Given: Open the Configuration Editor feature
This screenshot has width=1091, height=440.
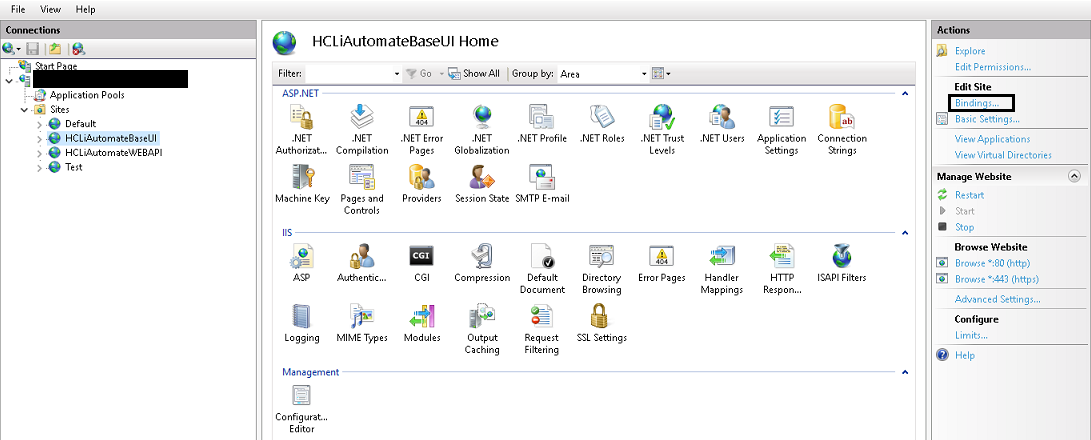Looking at the screenshot, I should (302, 409).
